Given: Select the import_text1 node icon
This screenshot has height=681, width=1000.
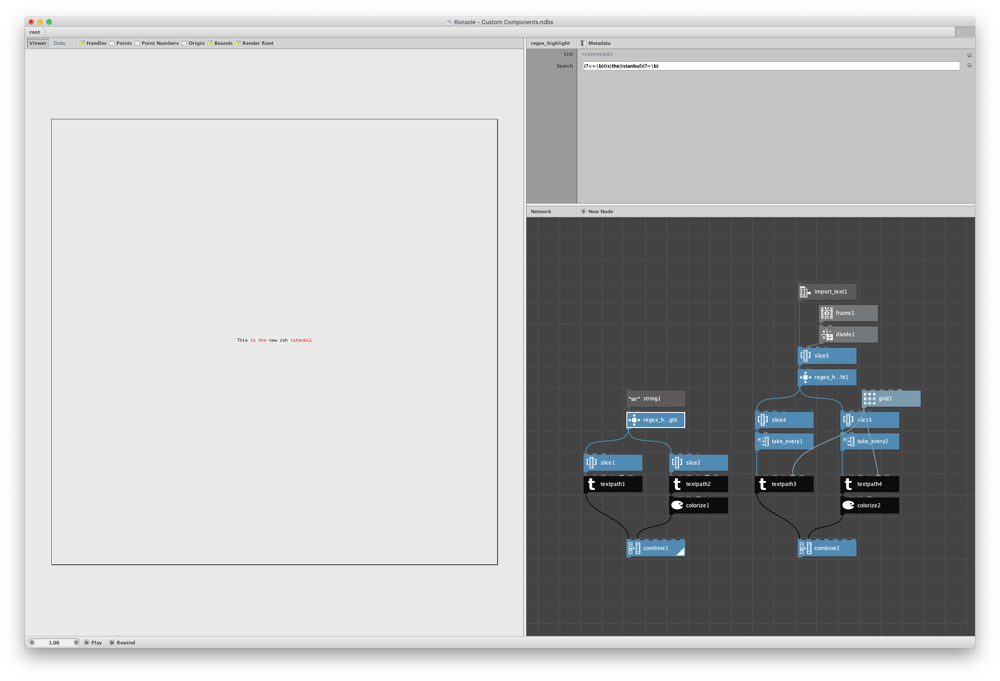Looking at the screenshot, I should [805, 292].
